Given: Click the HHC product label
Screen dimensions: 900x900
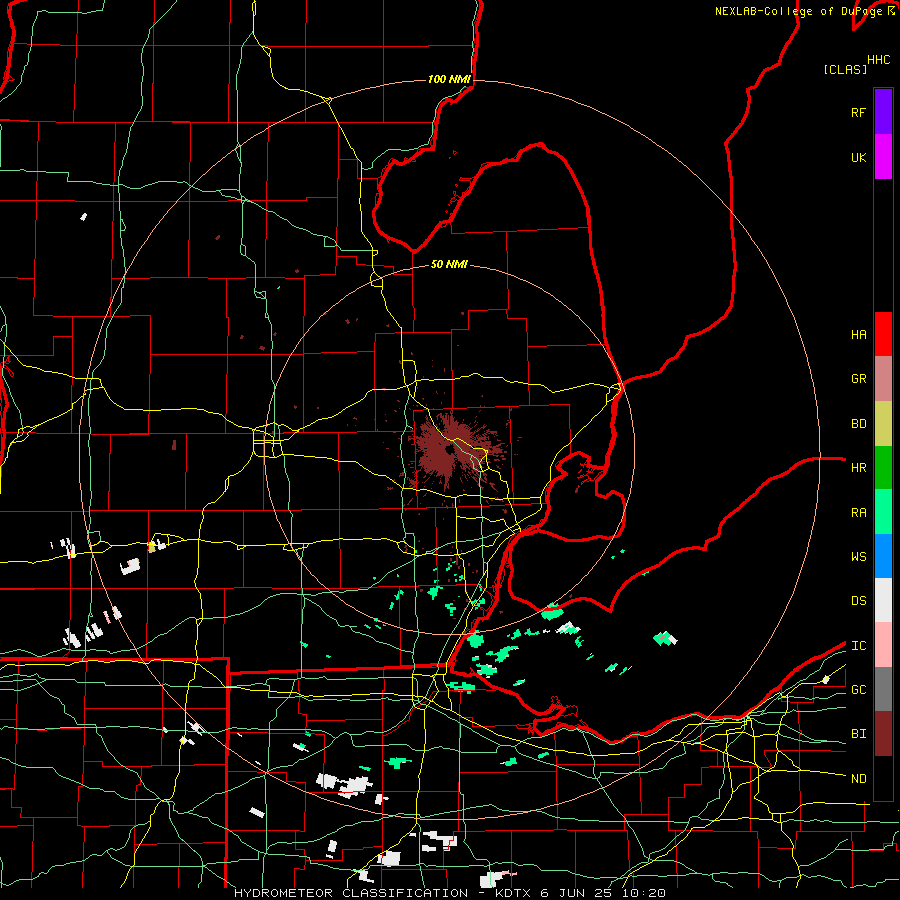Looking at the screenshot, I should 879,60.
